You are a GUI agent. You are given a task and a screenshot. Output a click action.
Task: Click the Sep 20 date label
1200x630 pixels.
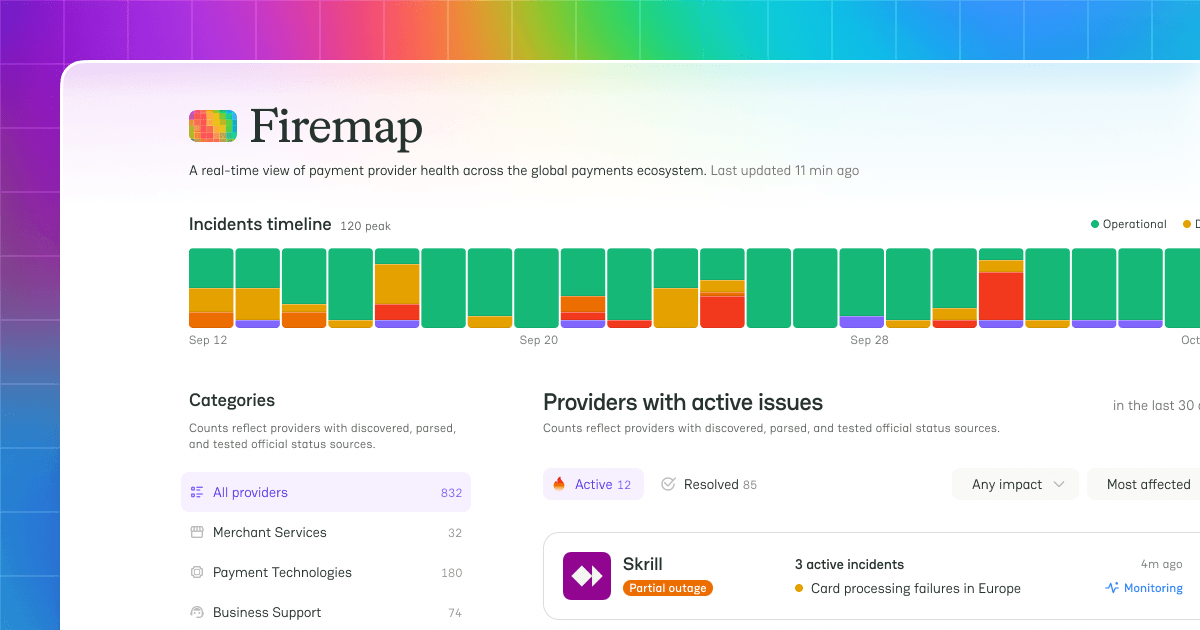(x=538, y=340)
